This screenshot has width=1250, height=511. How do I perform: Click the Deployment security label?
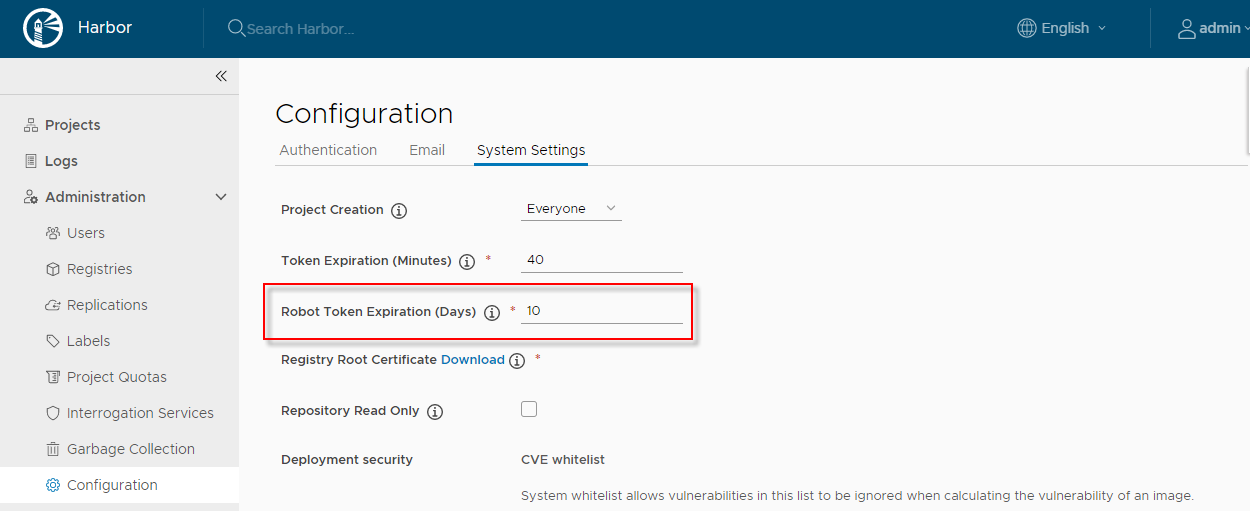(x=347, y=460)
